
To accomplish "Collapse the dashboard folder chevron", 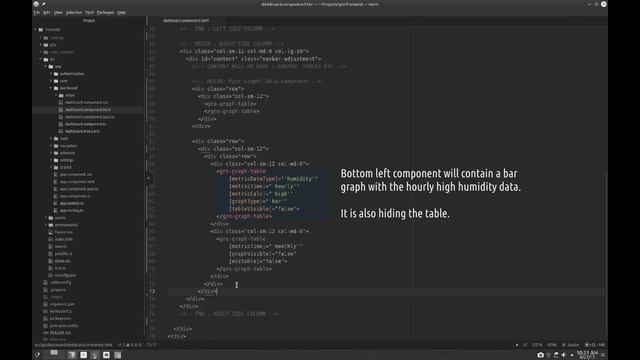I will coord(51,88).
